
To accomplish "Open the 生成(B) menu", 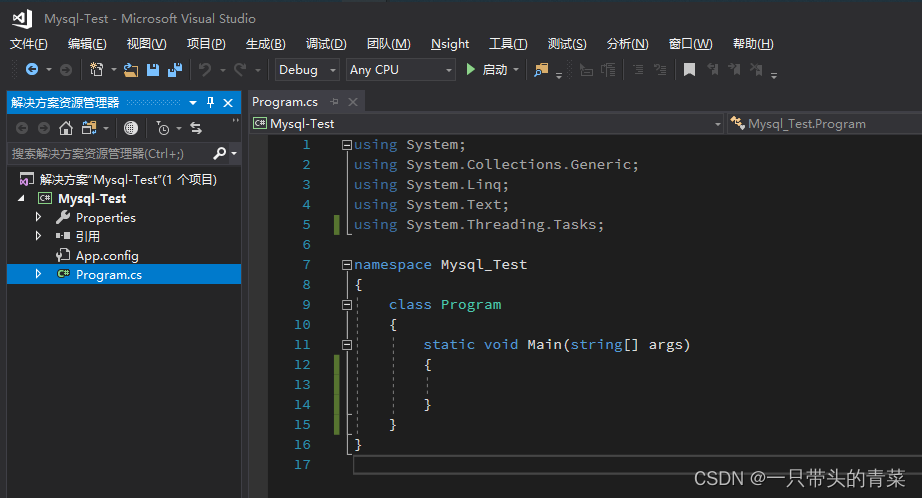I will [x=265, y=44].
